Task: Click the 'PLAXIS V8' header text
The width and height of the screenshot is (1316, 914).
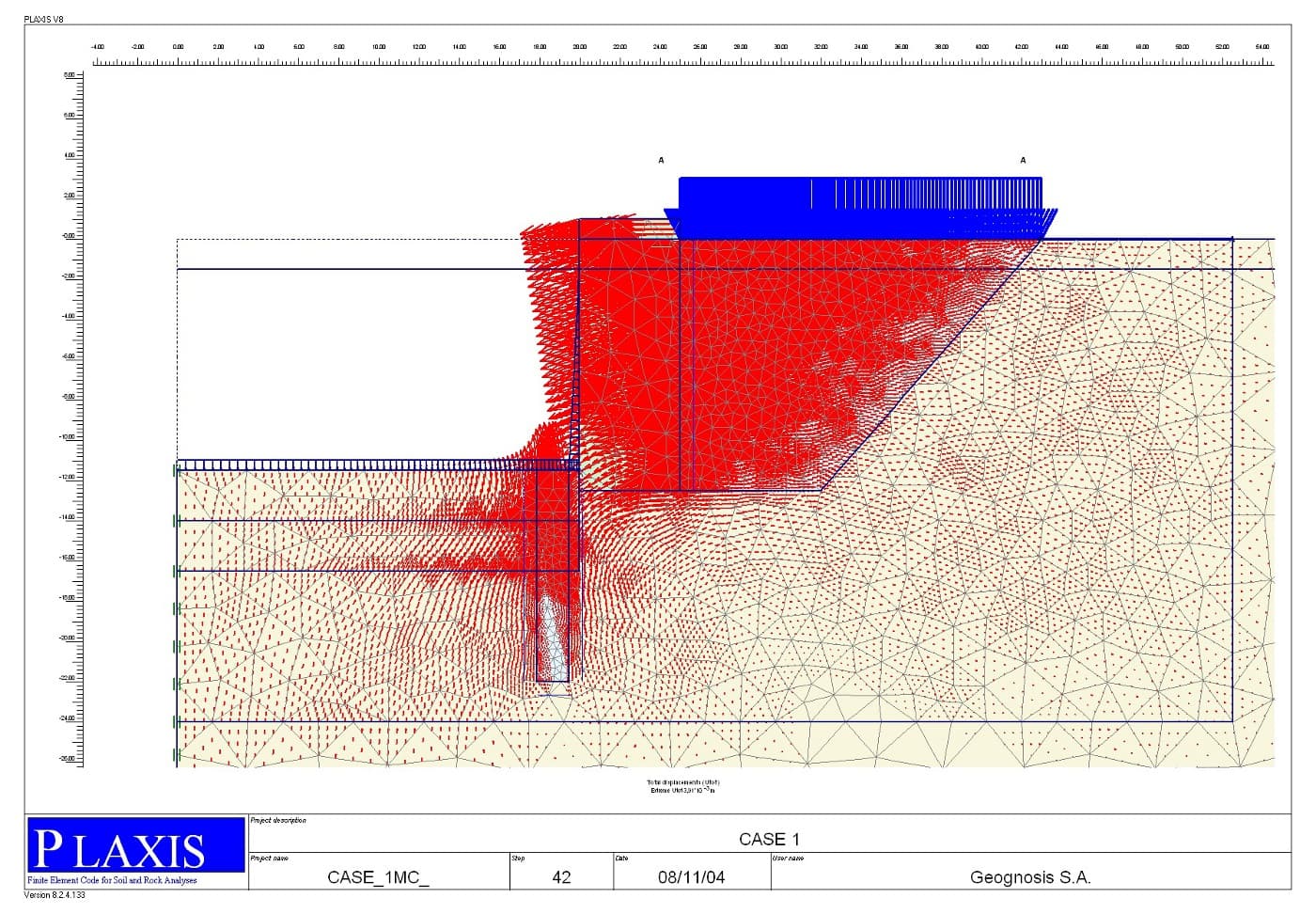Action: click(44, 19)
